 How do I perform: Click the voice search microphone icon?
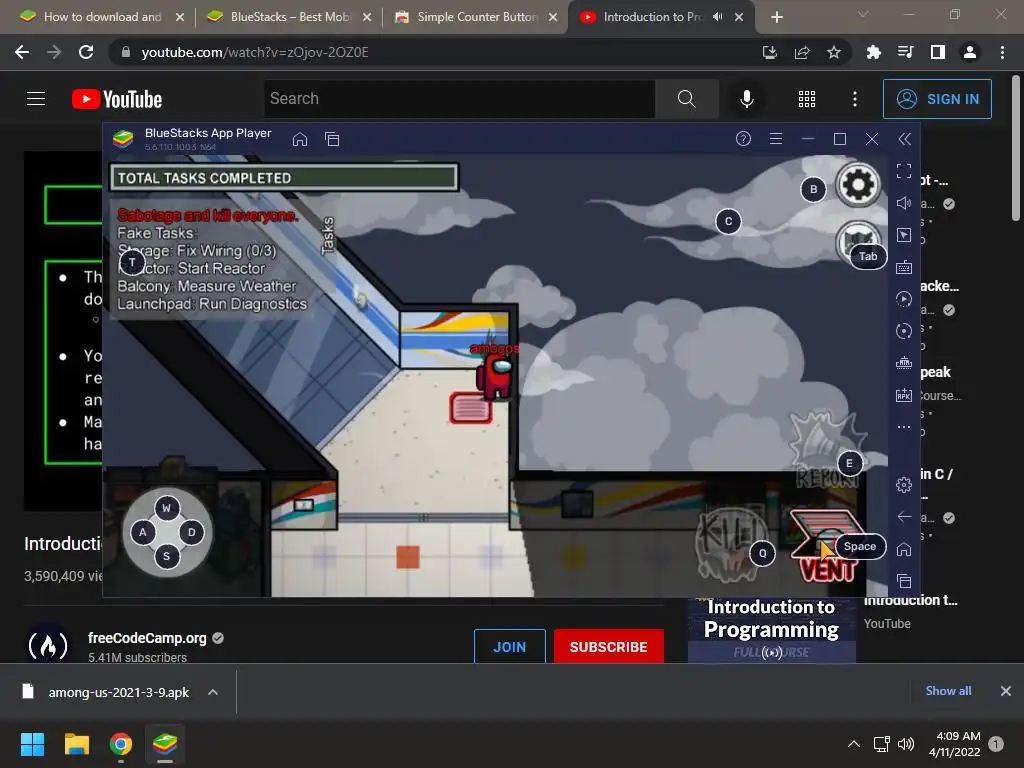[746, 99]
